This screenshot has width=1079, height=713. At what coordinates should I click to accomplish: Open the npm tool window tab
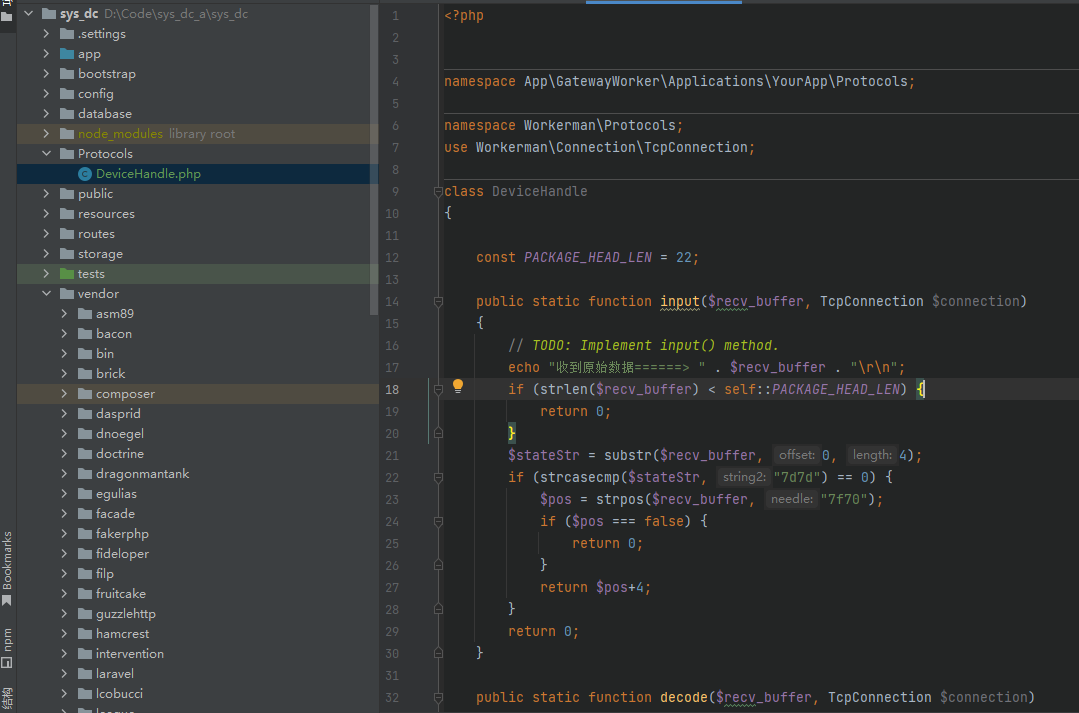pos(7,647)
